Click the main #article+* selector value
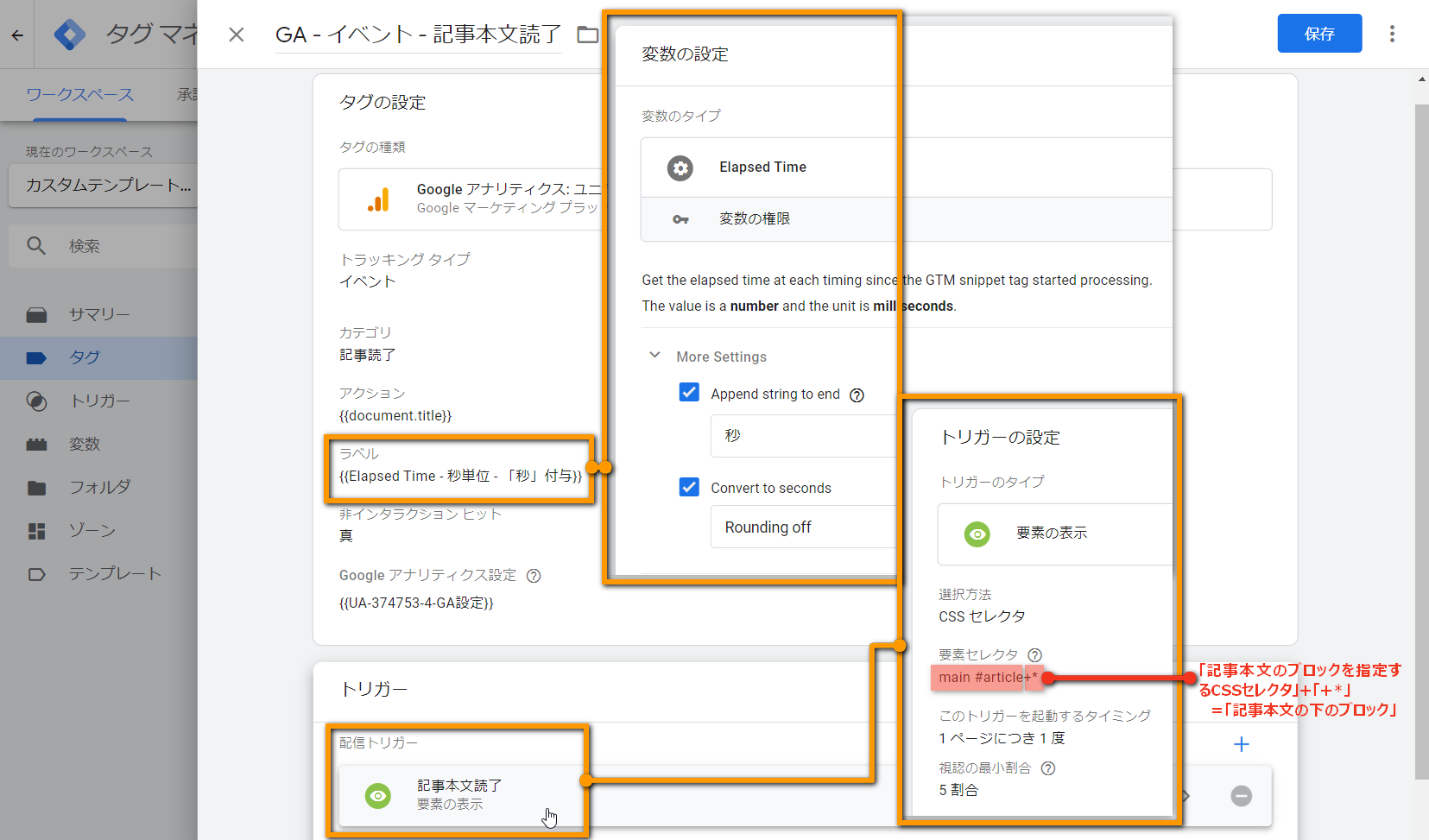 click(x=988, y=678)
